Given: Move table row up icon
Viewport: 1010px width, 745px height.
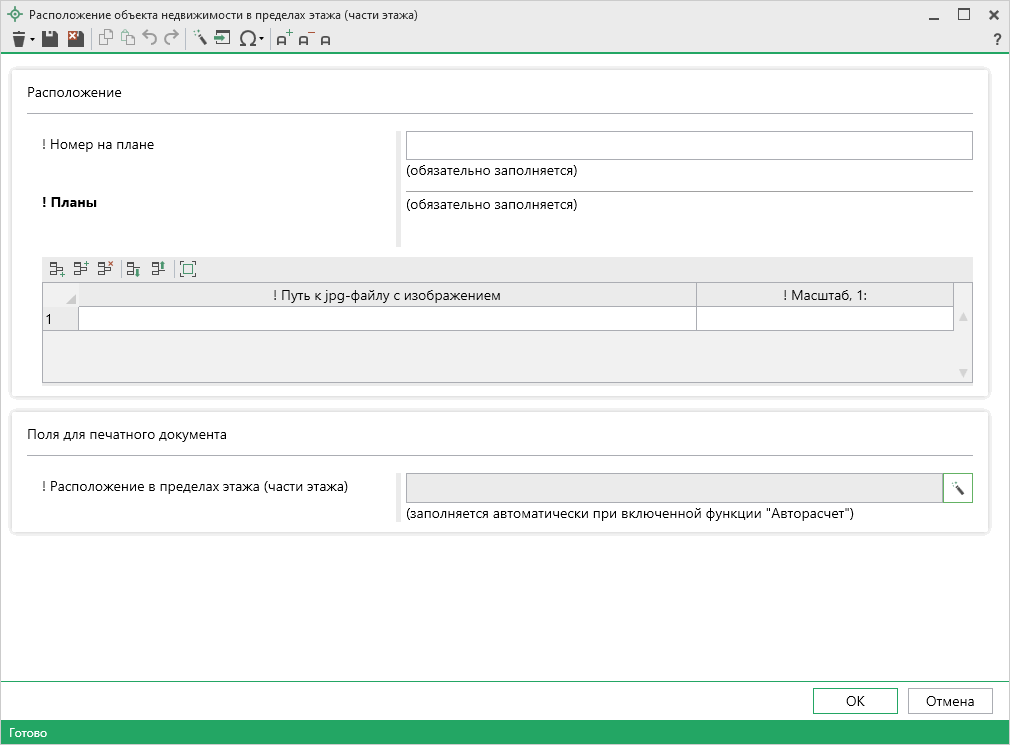Looking at the screenshot, I should pos(157,268).
